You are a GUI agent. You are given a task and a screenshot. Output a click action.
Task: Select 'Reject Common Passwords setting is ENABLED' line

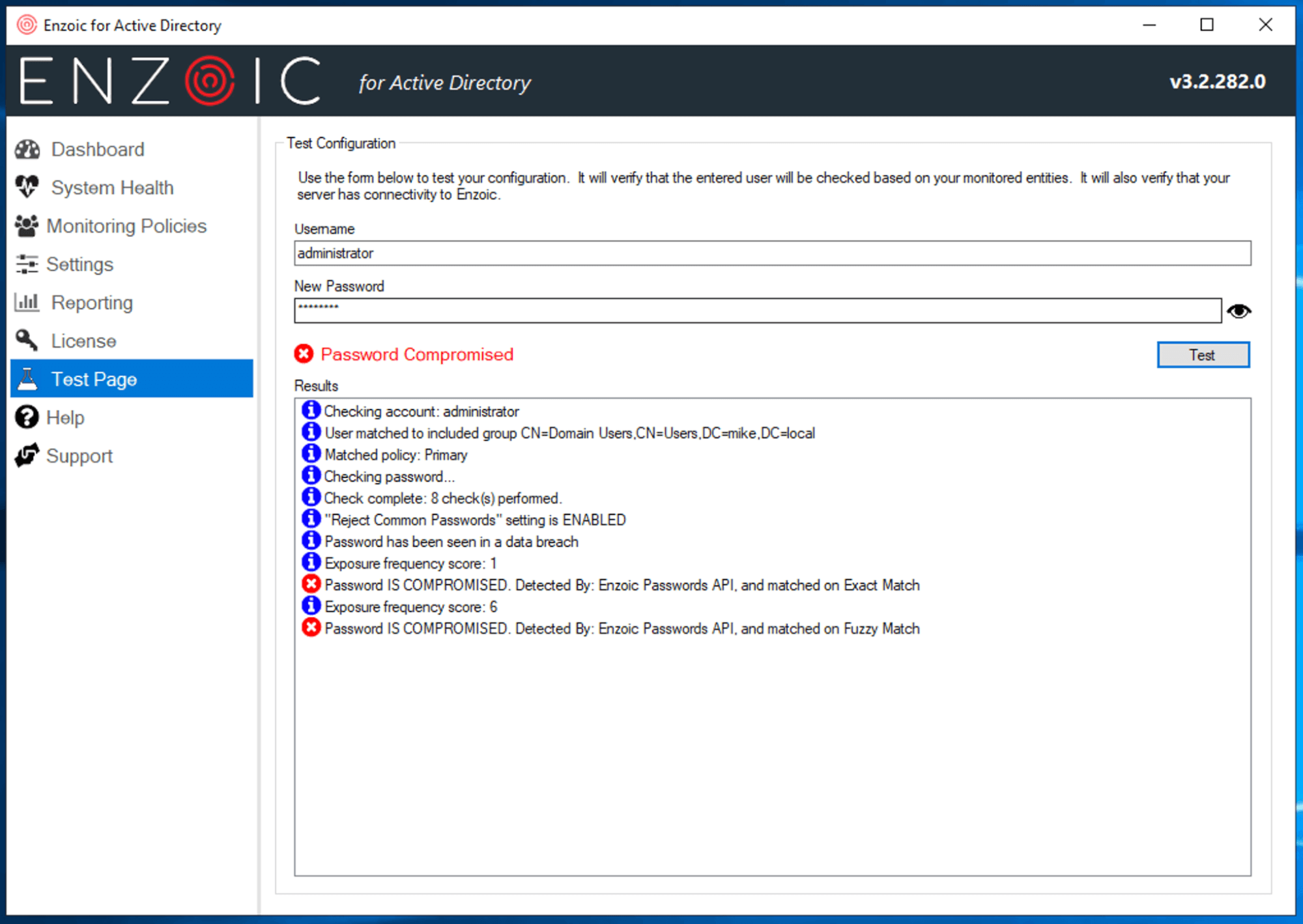point(475,520)
